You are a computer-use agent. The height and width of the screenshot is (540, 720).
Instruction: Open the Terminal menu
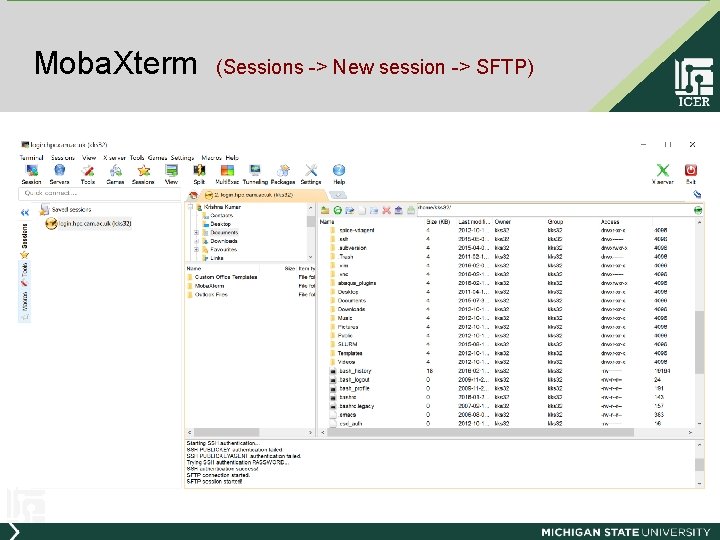pos(31,158)
